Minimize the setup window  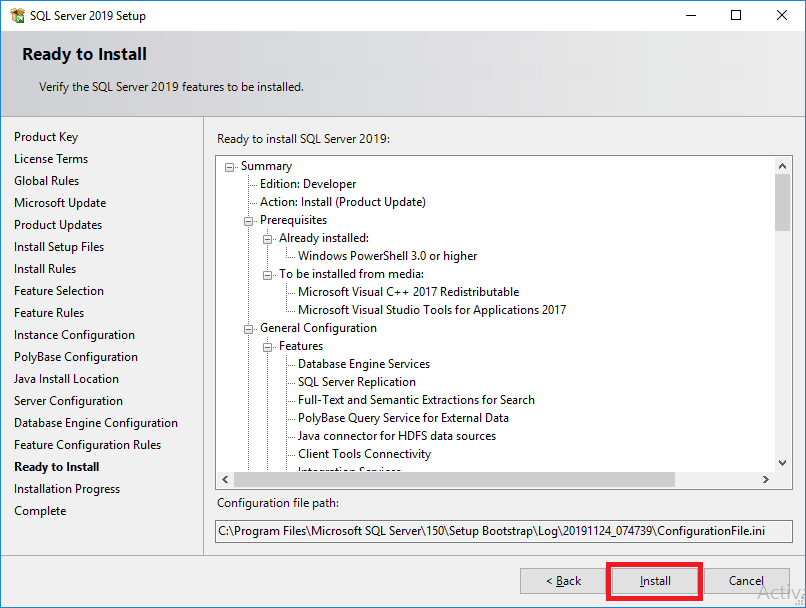click(x=691, y=15)
